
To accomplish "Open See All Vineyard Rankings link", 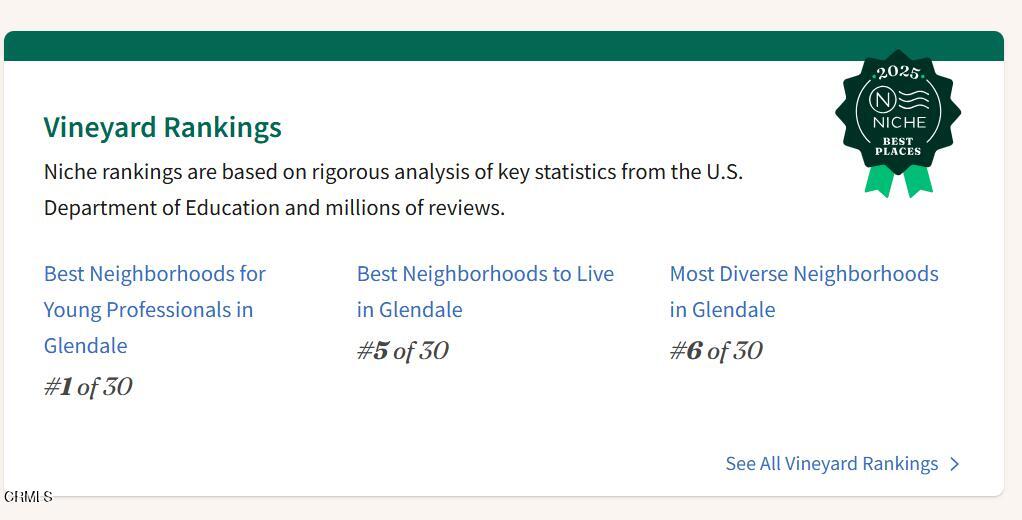I will click(x=831, y=464).
